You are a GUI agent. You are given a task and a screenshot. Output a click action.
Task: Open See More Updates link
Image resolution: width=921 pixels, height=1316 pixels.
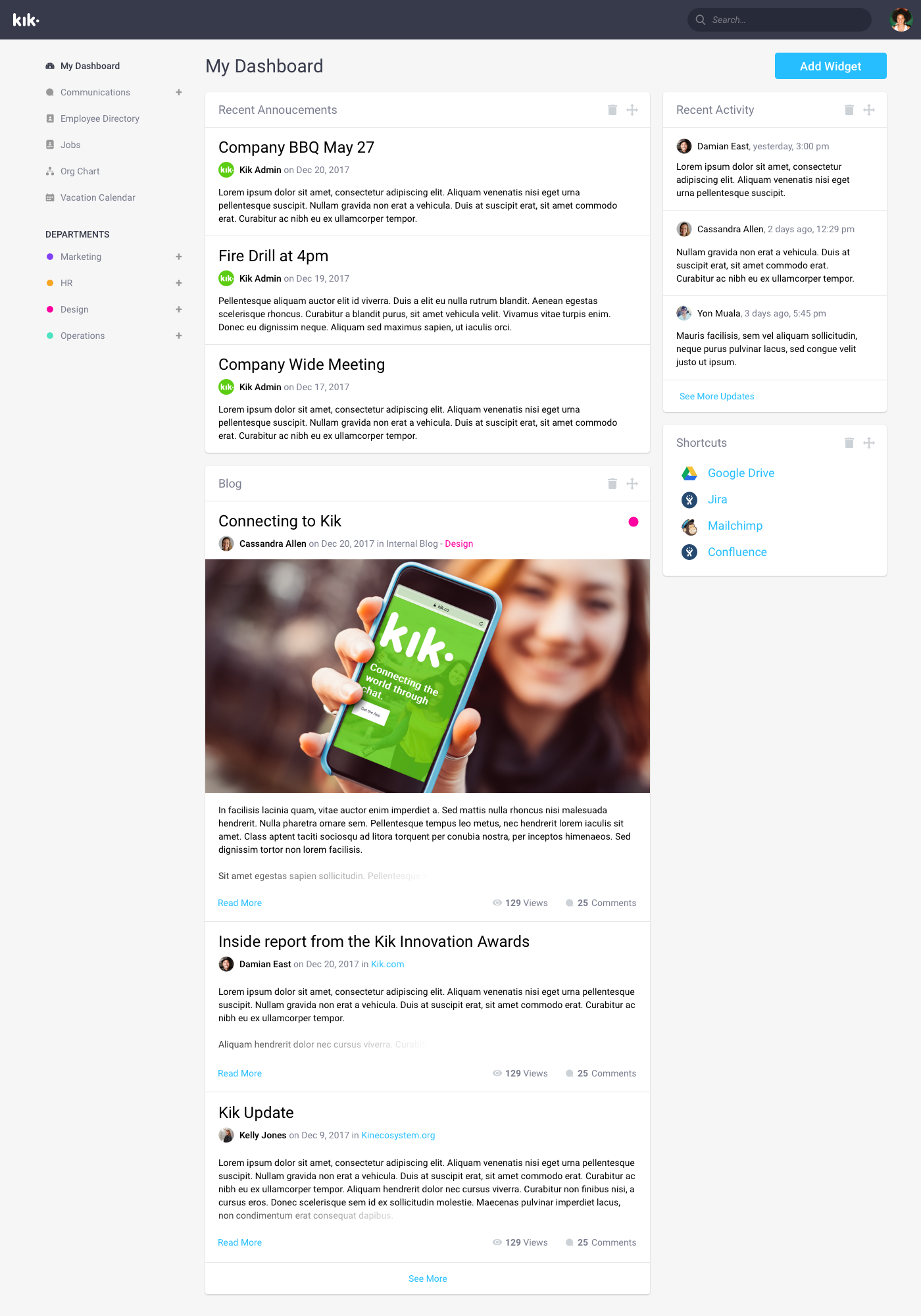(717, 396)
